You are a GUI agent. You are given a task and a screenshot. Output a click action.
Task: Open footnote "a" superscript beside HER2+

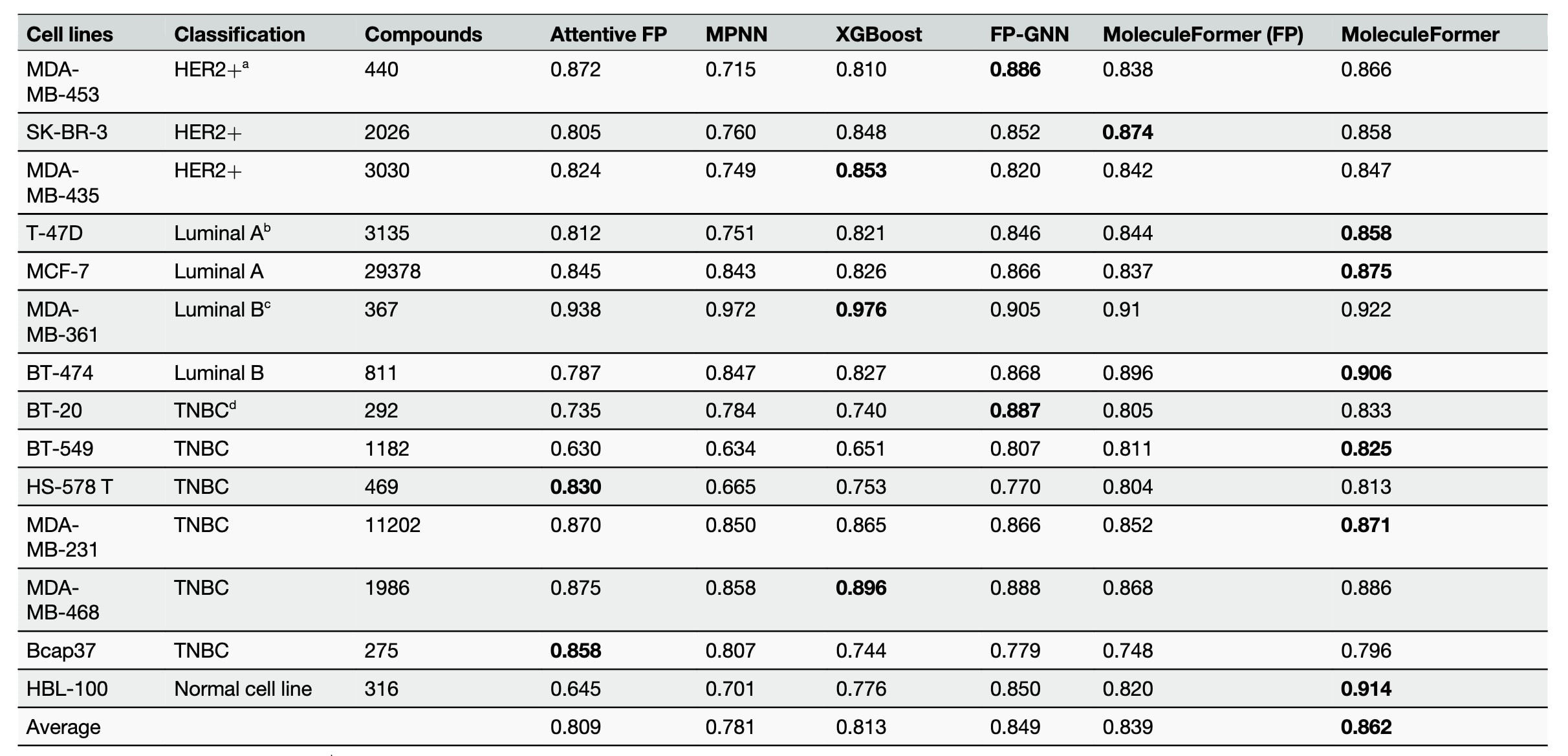point(245,63)
